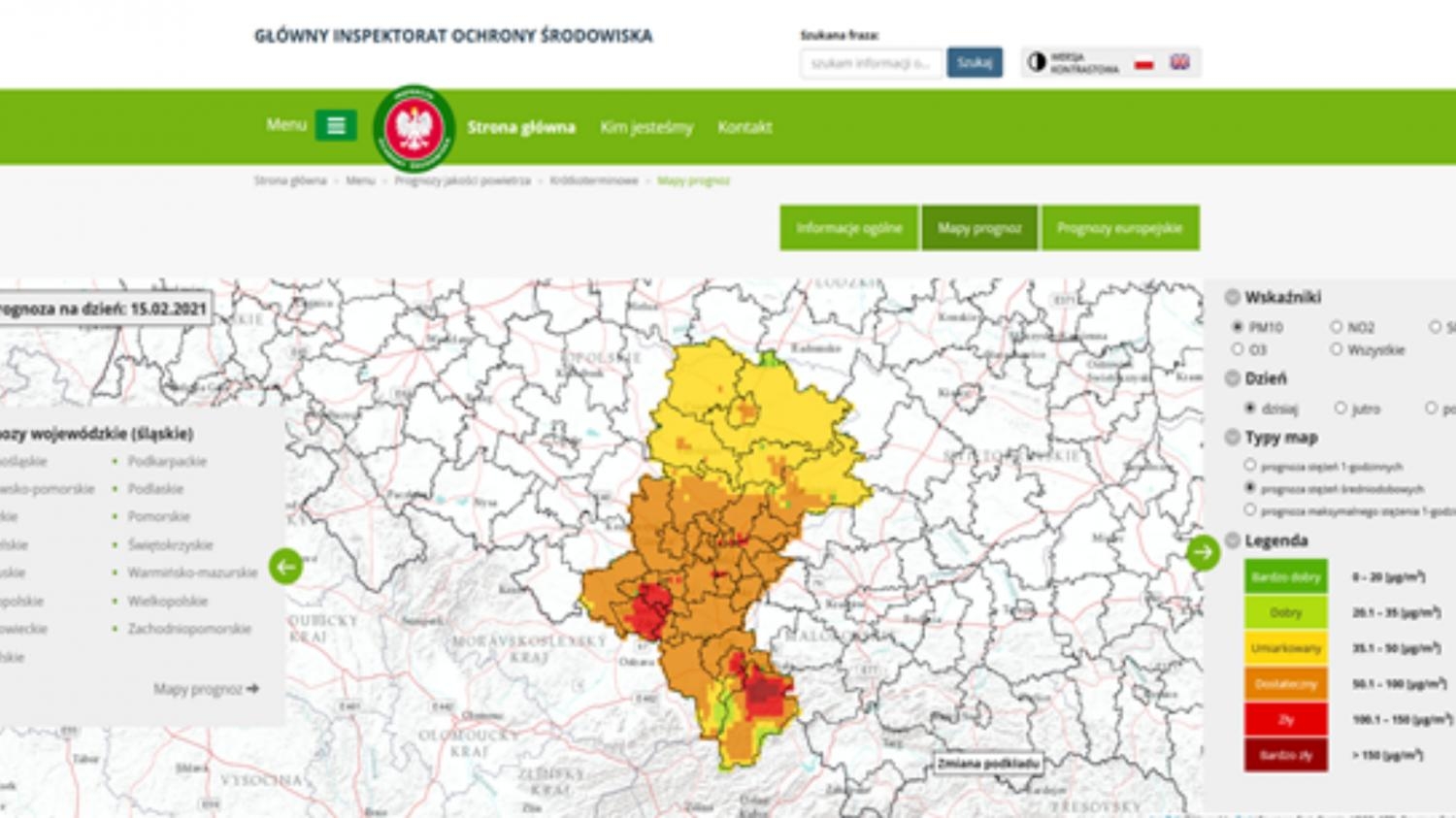This screenshot has width=1456, height=818.
Task: Click the red Zły legend swatch
Action: point(1285,719)
